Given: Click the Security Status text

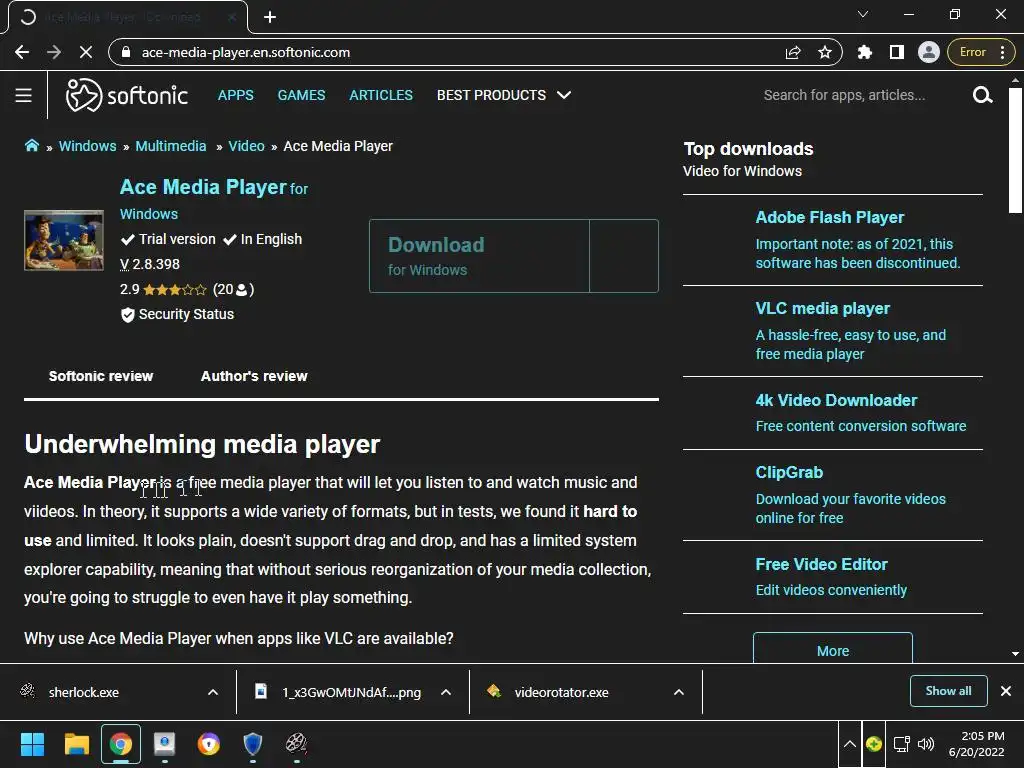Looking at the screenshot, I should (186, 314).
